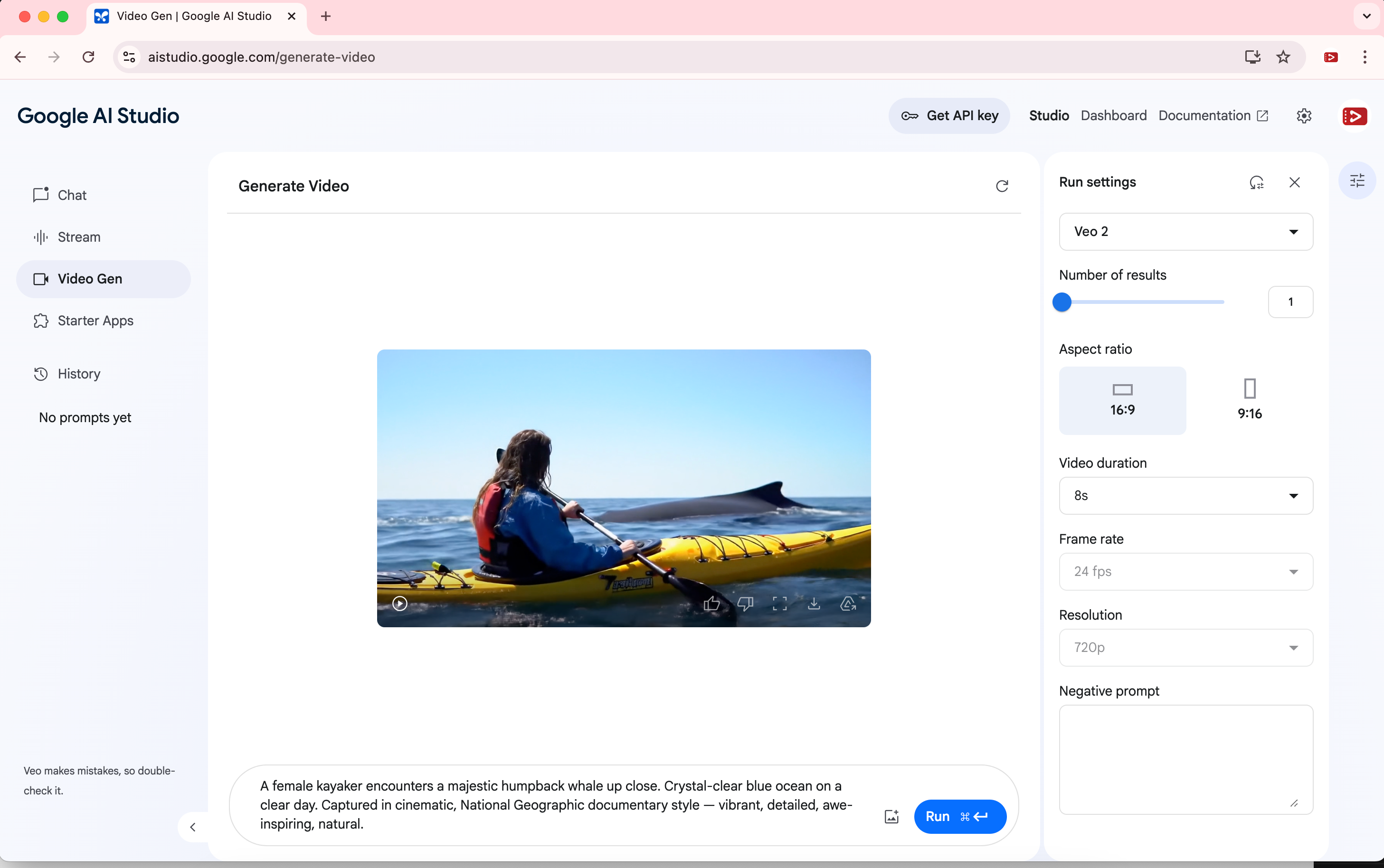Click into the Negative prompt text area

[1185, 759]
